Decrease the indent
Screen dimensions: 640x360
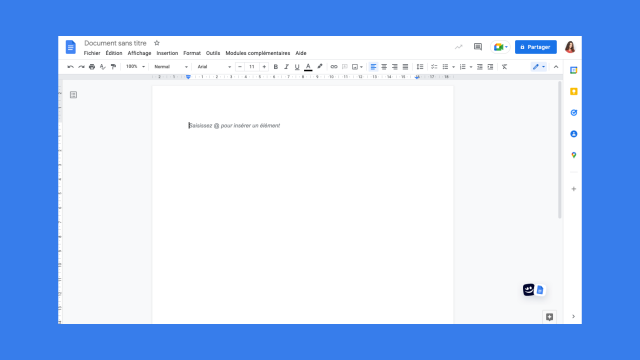(480, 67)
